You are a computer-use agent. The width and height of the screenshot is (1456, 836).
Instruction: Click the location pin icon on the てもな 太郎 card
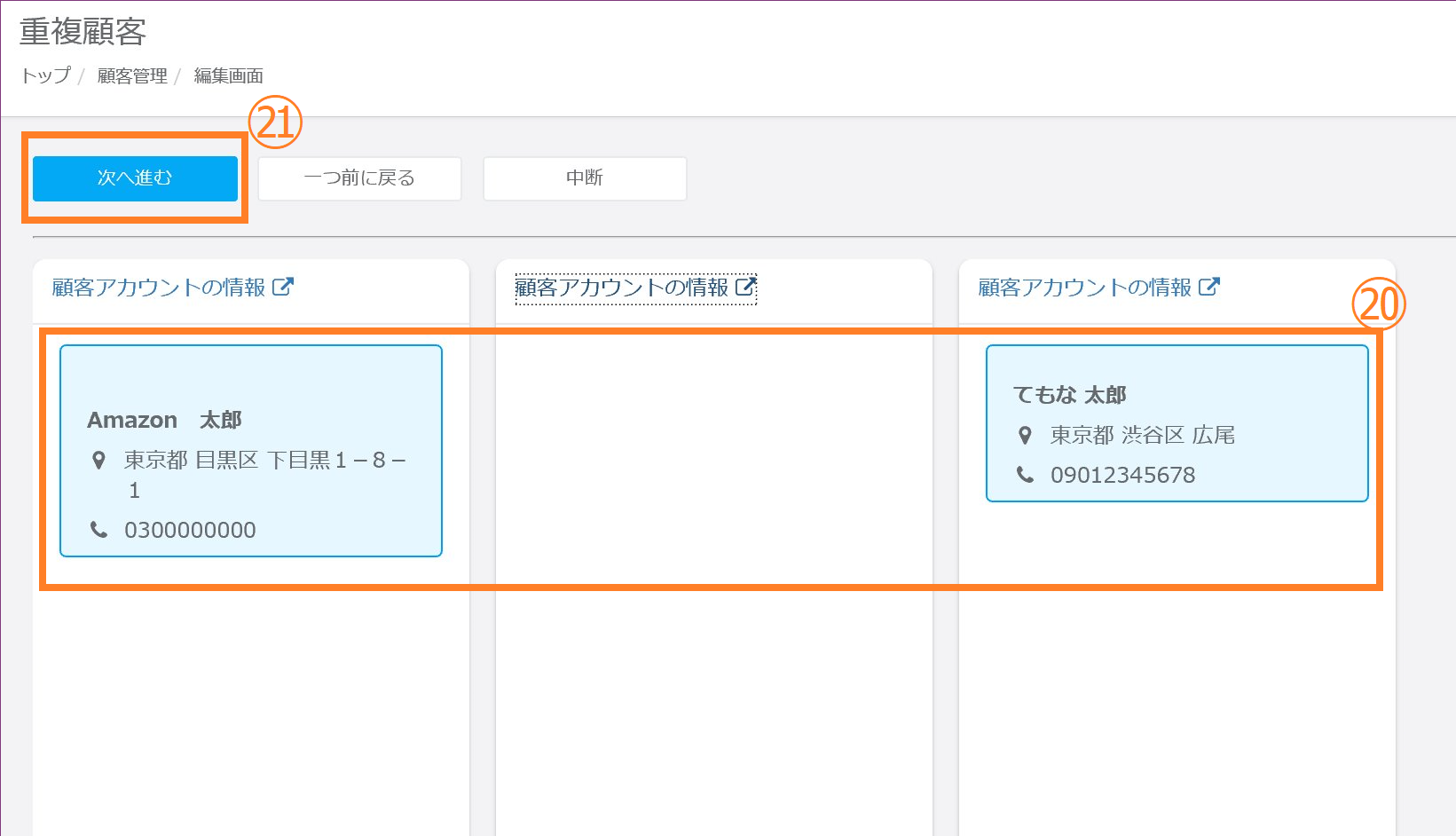(1025, 435)
